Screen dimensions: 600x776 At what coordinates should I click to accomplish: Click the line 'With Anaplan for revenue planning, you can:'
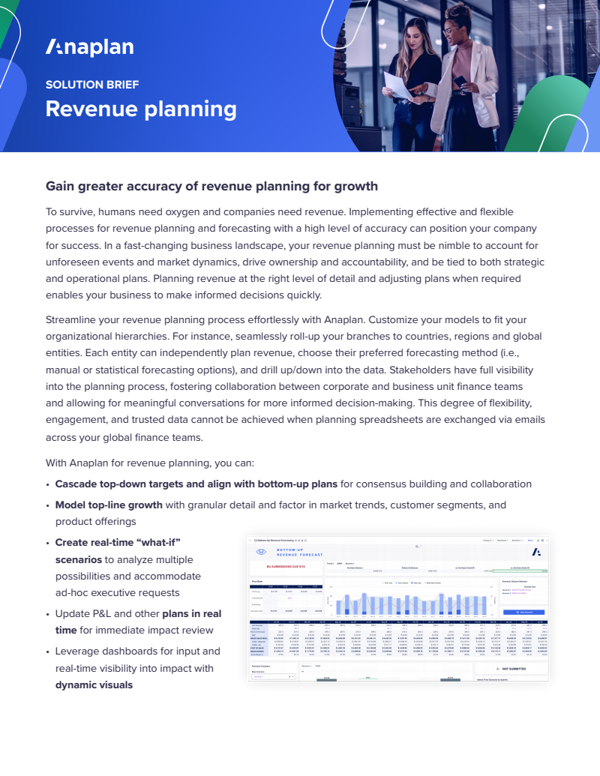click(x=150, y=463)
